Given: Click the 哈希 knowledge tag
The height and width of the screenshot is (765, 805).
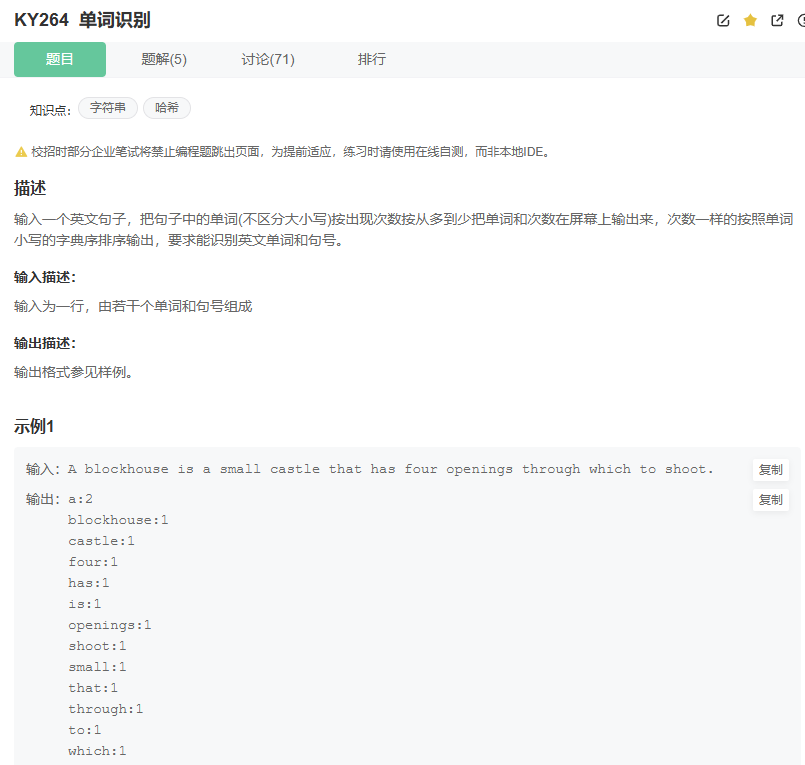Looking at the screenshot, I should click(x=167, y=108).
